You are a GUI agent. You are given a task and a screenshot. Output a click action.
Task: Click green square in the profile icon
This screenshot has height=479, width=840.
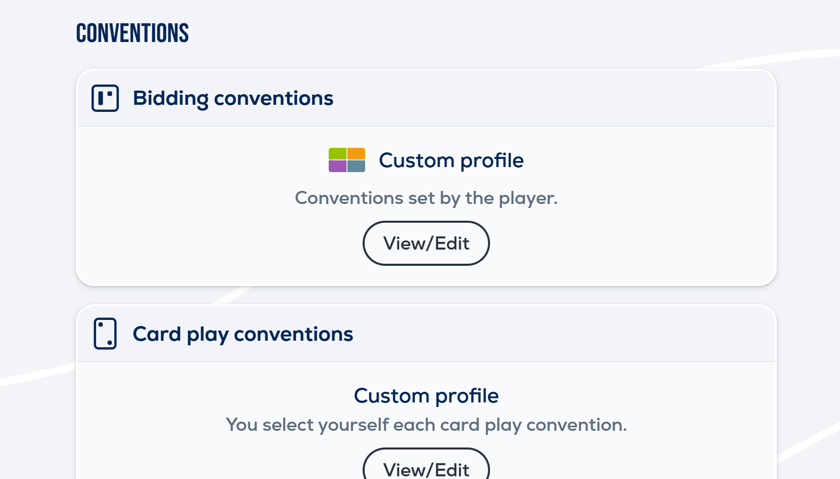click(338, 154)
